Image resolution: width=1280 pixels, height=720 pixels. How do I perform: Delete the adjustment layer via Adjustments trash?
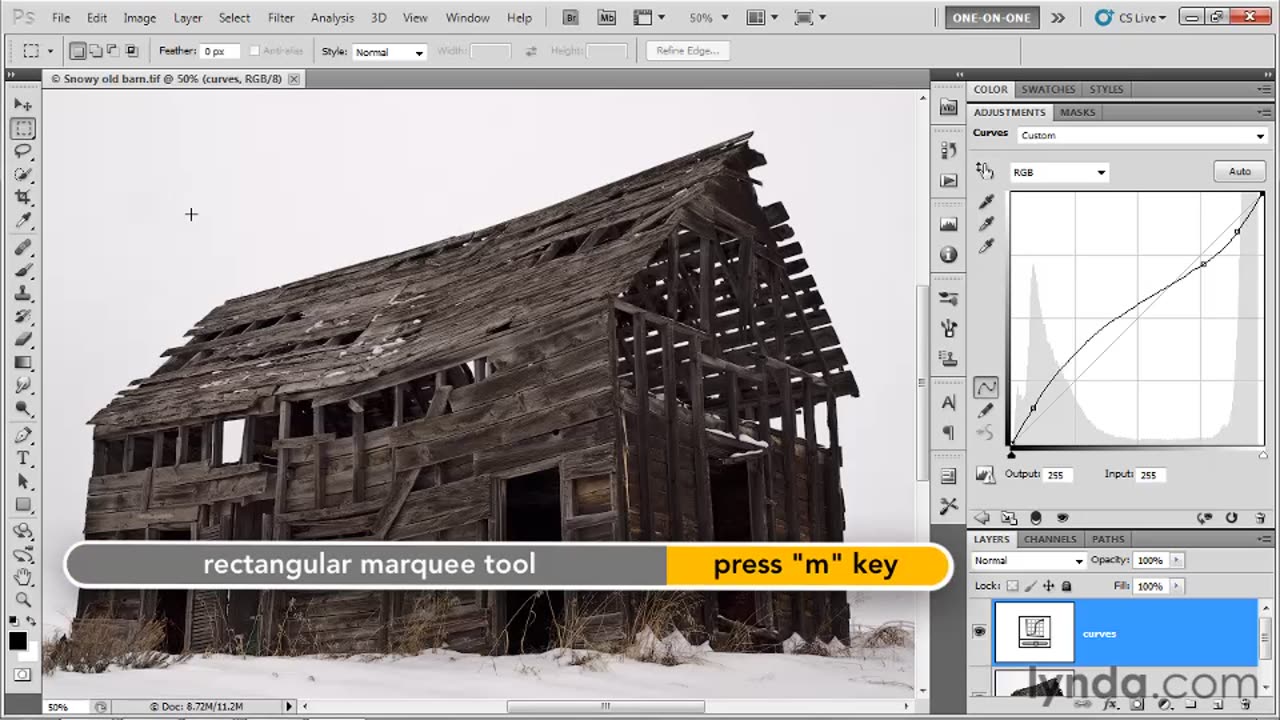point(1258,518)
